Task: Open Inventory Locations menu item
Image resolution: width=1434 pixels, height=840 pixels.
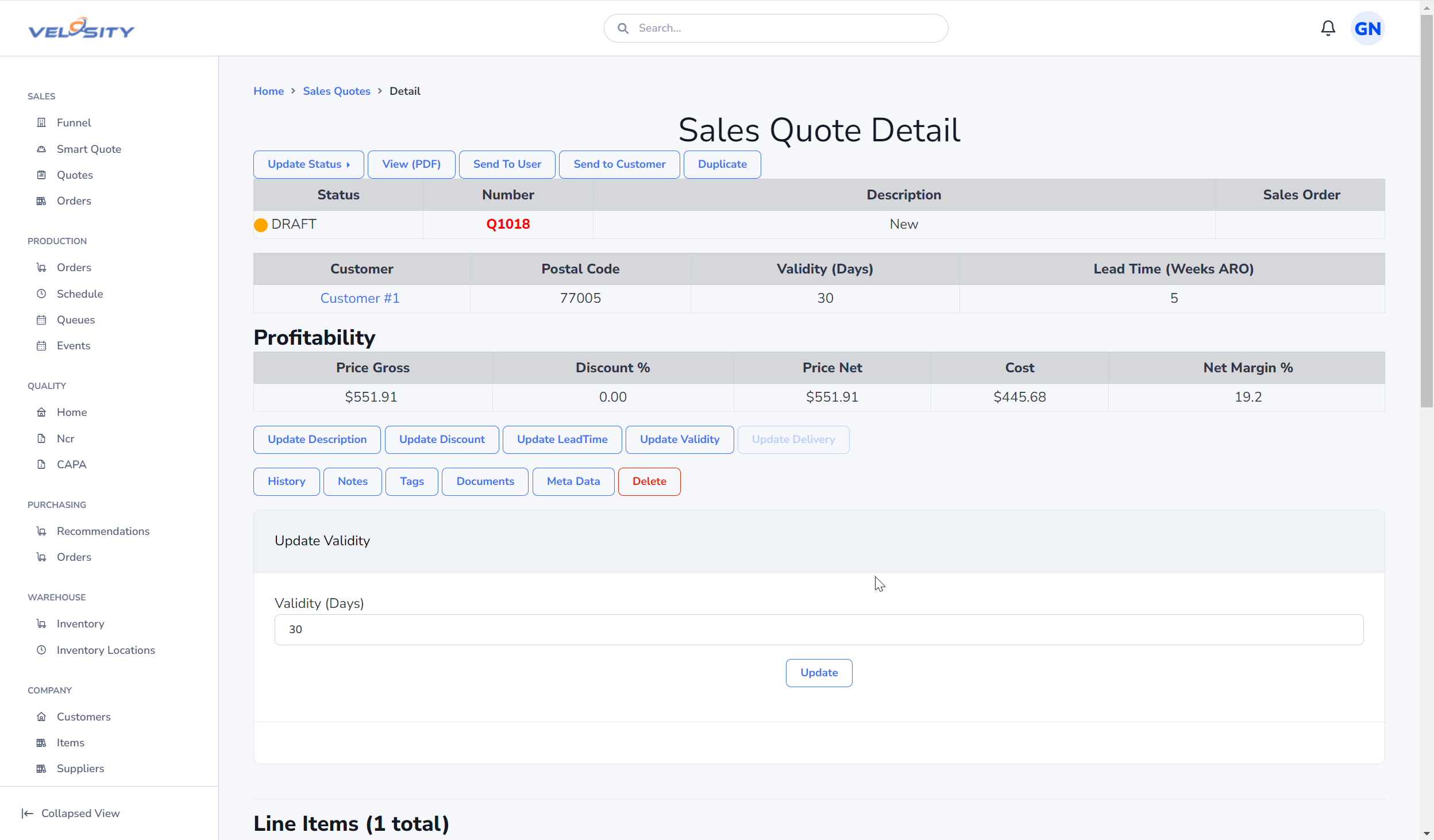Action: pos(106,650)
